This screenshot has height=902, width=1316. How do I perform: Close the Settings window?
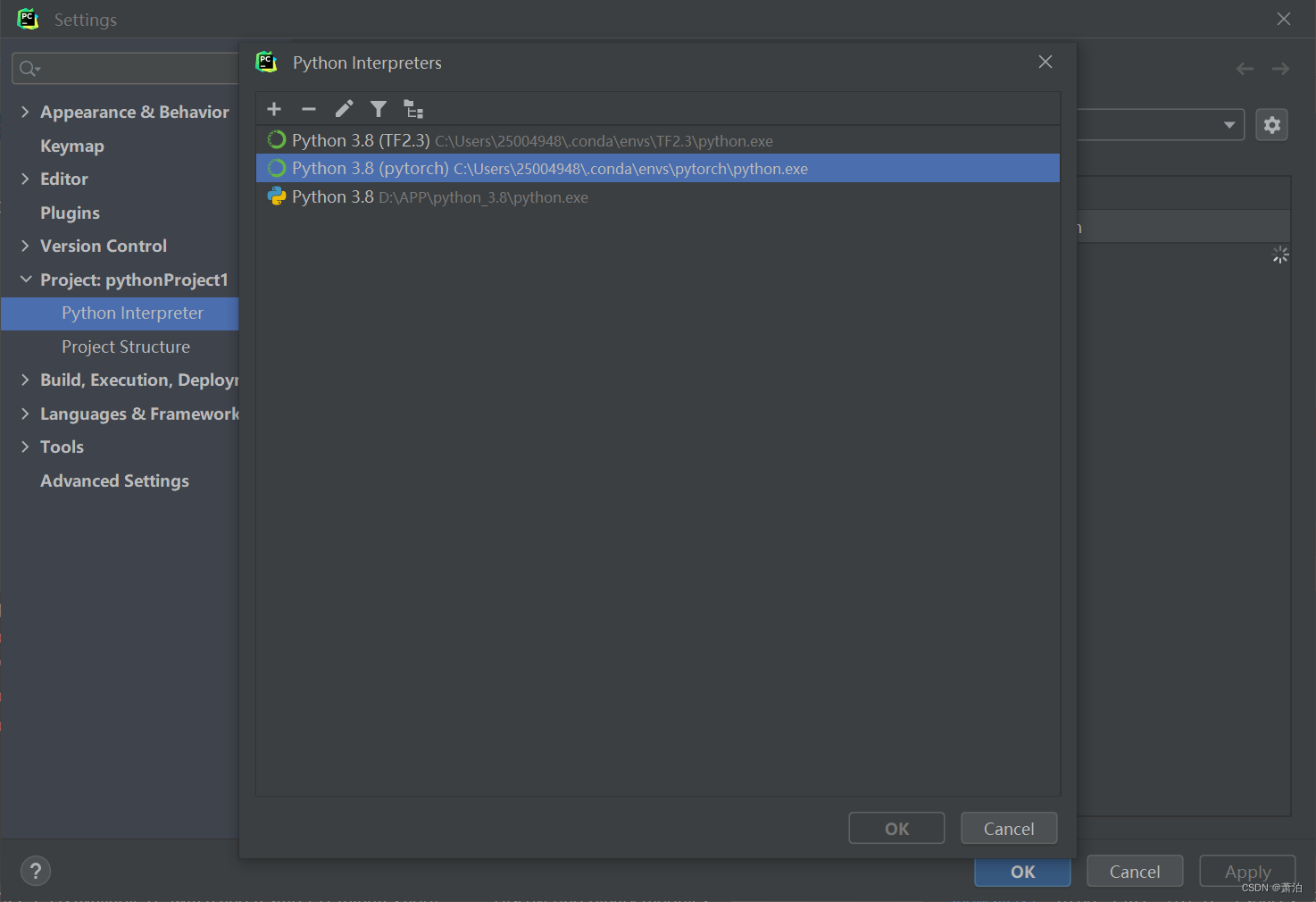1284,19
